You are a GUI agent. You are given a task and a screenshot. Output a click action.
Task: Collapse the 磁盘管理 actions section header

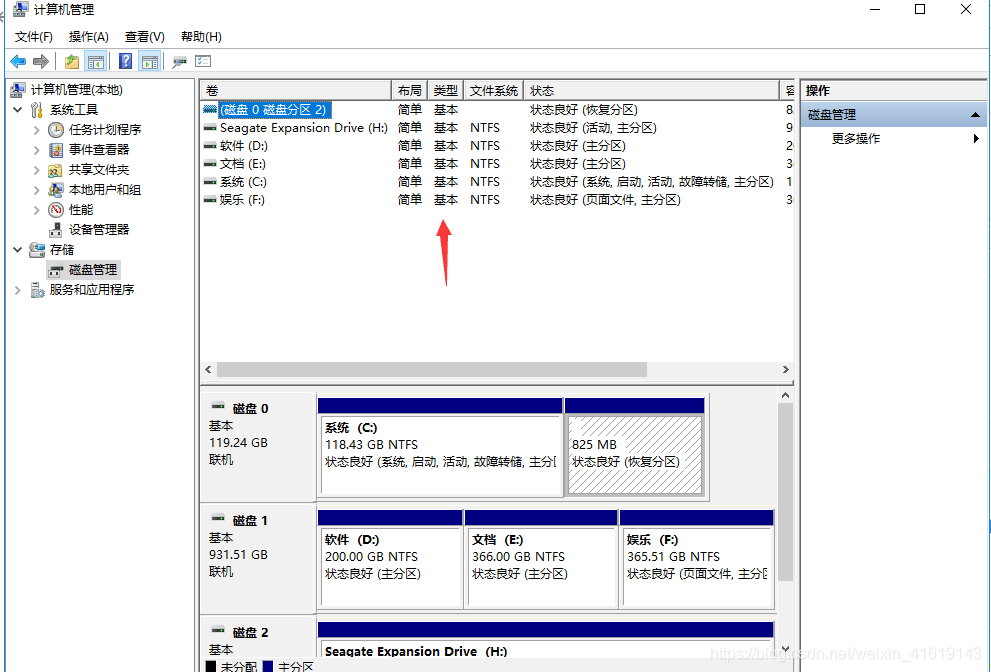976,115
